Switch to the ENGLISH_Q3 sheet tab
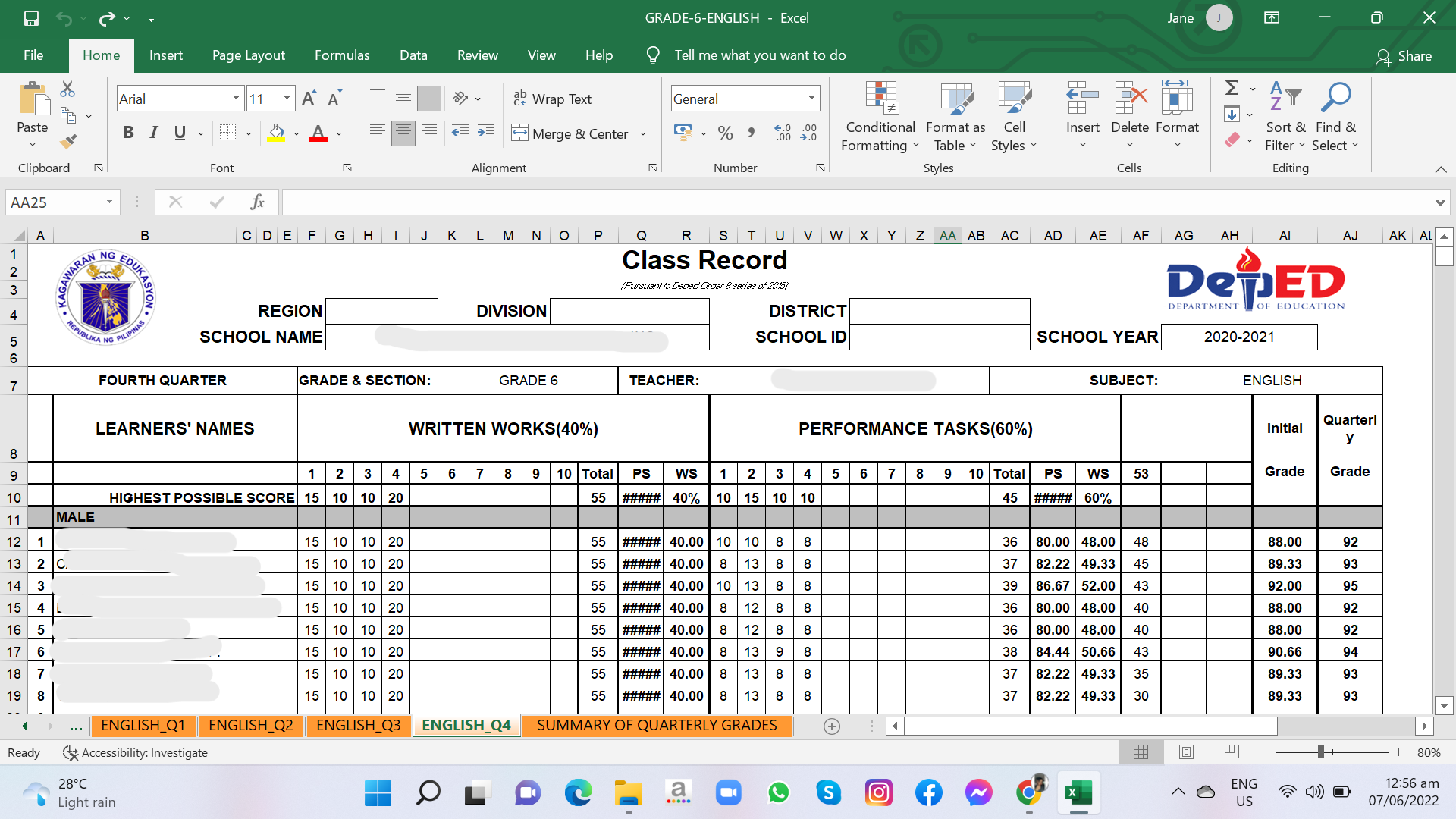 point(358,725)
